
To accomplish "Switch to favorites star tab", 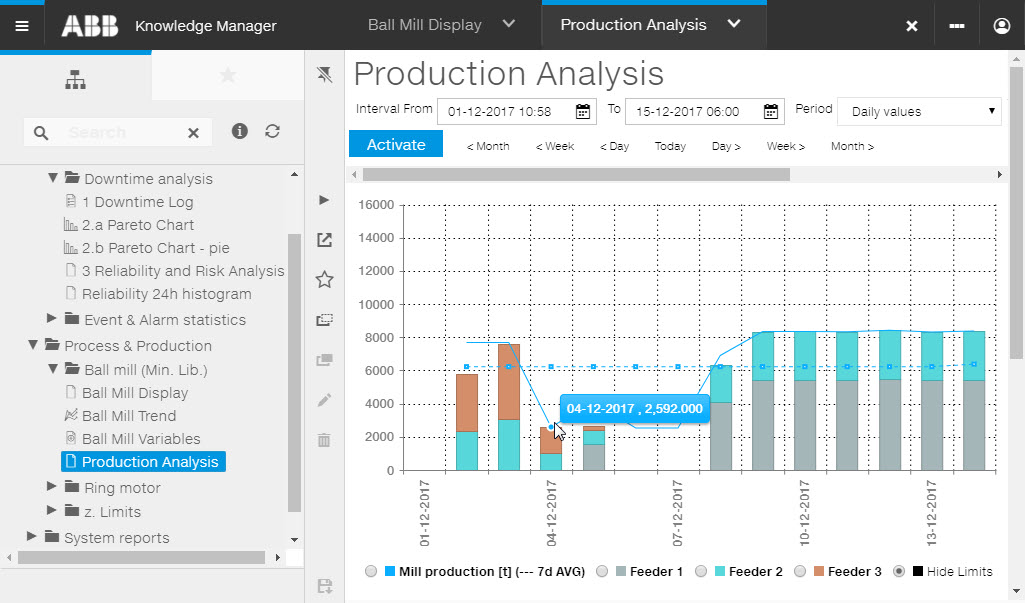I will click(x=227, y=76).
